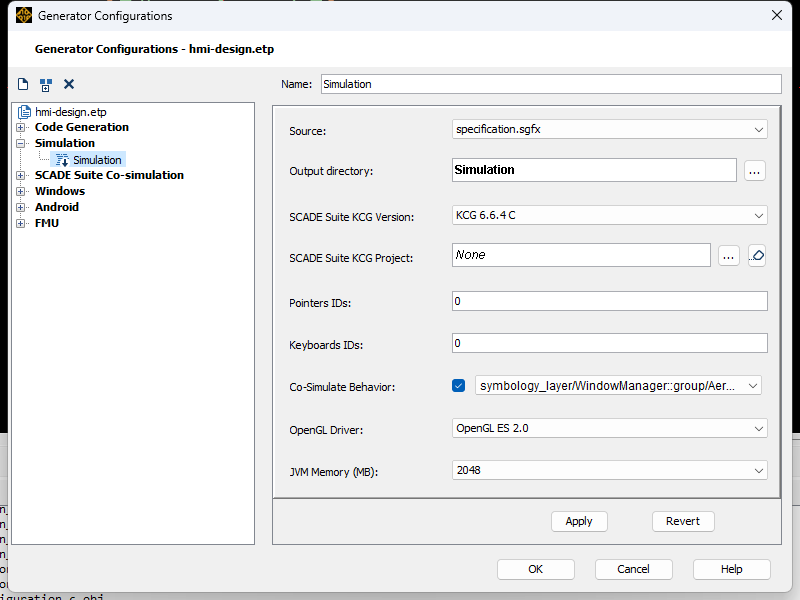Viewport: 800px width, 600px height.
Task: Click the Simulation configuration item icon
Action: click(x=62, y=160)
